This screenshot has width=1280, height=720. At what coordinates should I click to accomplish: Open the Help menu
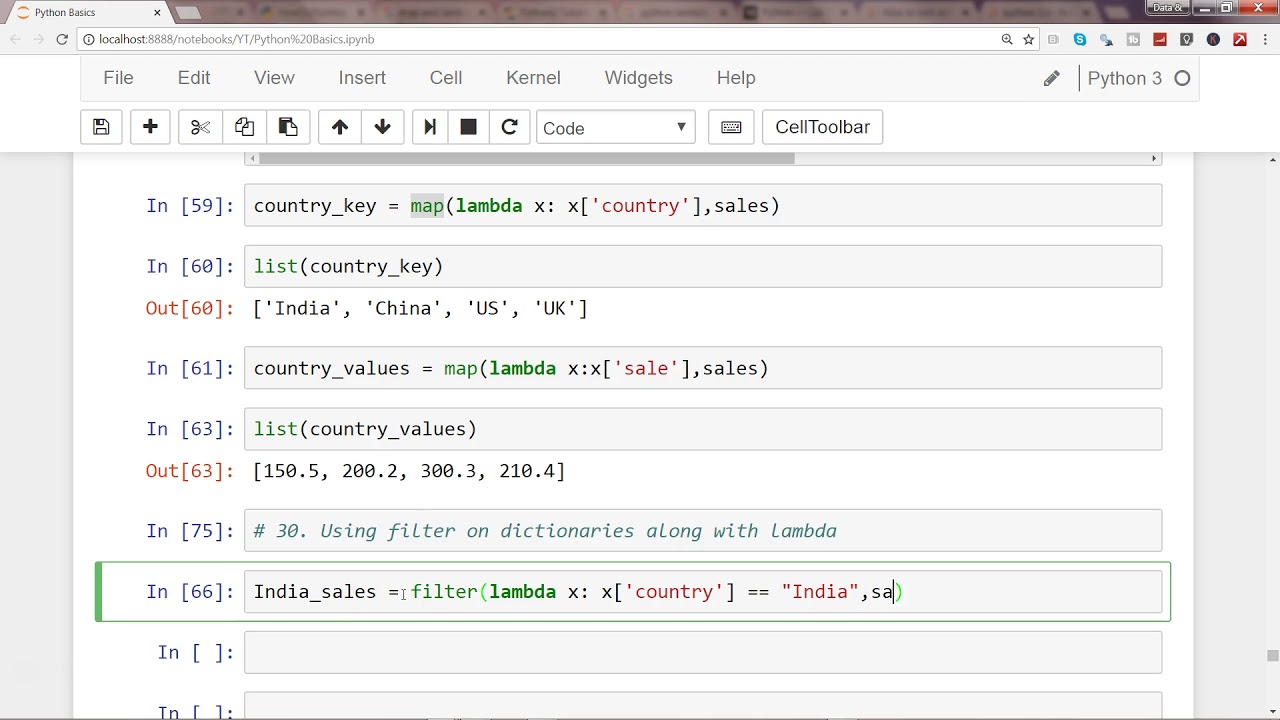click(736, 78)
